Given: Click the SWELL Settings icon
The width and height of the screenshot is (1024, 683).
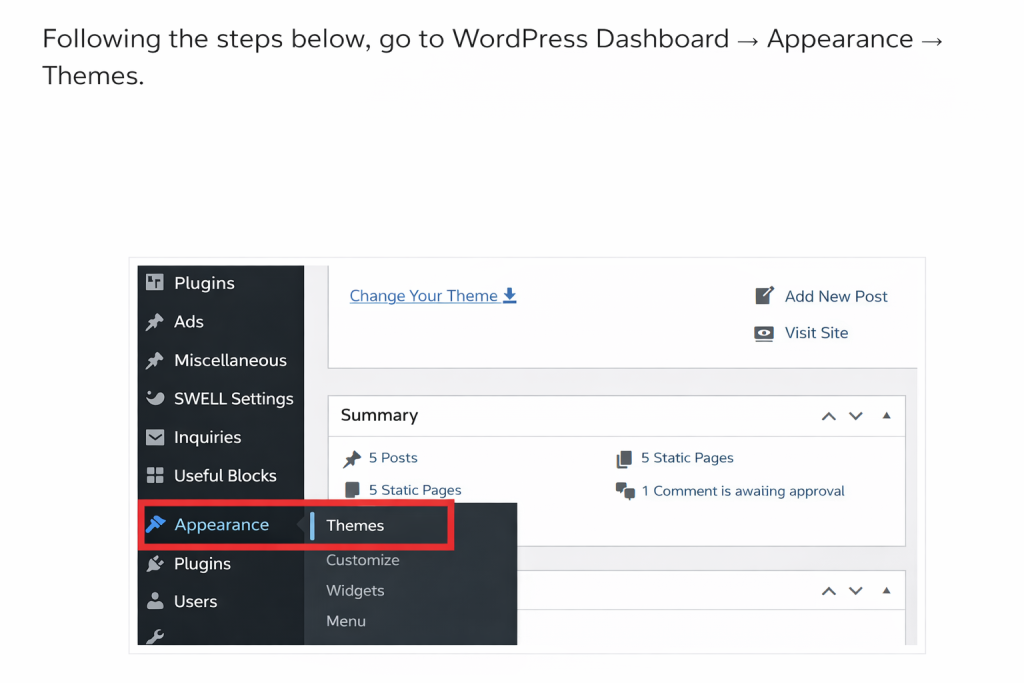Looking at the screenshot, I should pyautogui.click(x=155, y=398).
